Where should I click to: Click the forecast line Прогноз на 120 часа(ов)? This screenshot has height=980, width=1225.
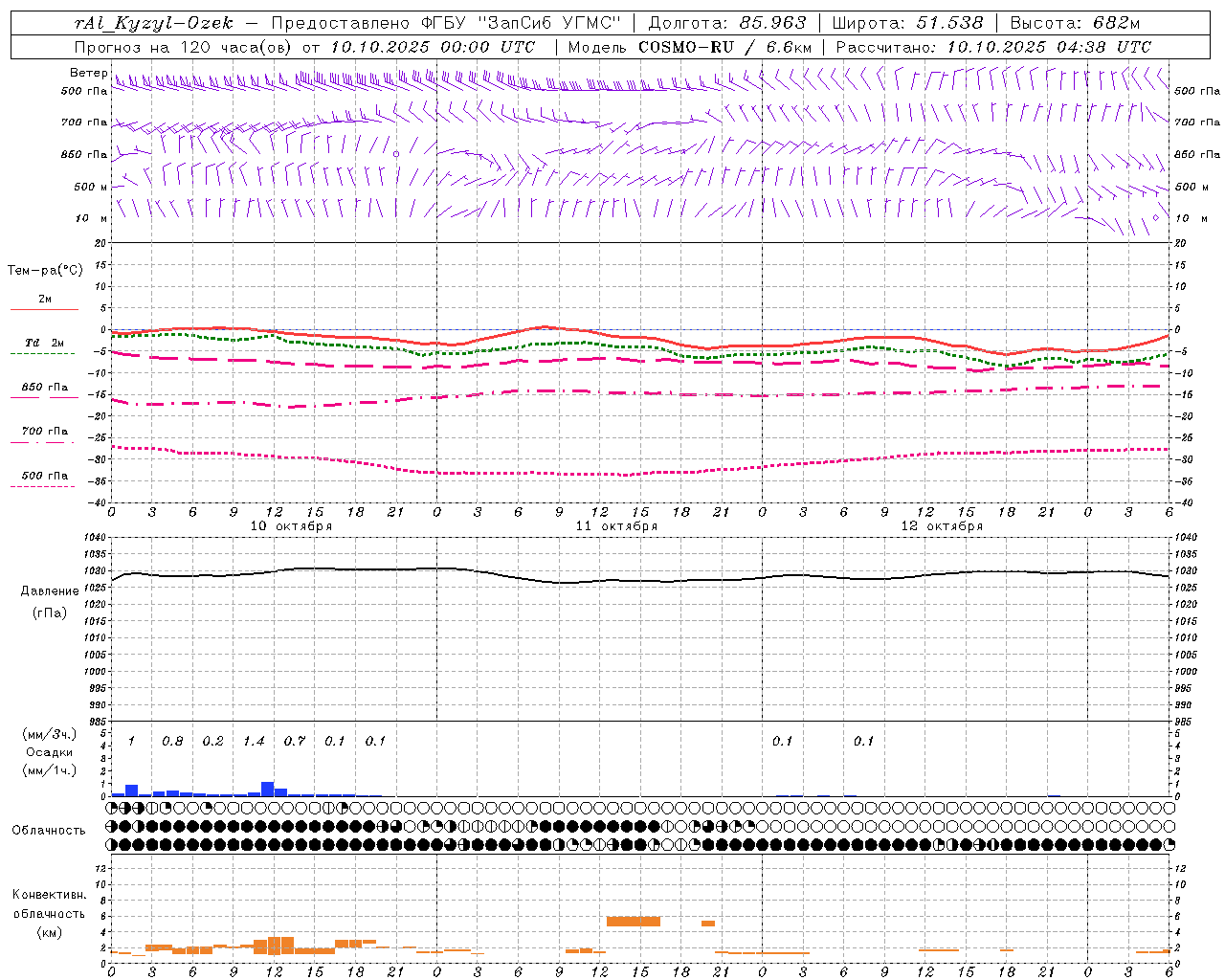[x=185, y=47]
